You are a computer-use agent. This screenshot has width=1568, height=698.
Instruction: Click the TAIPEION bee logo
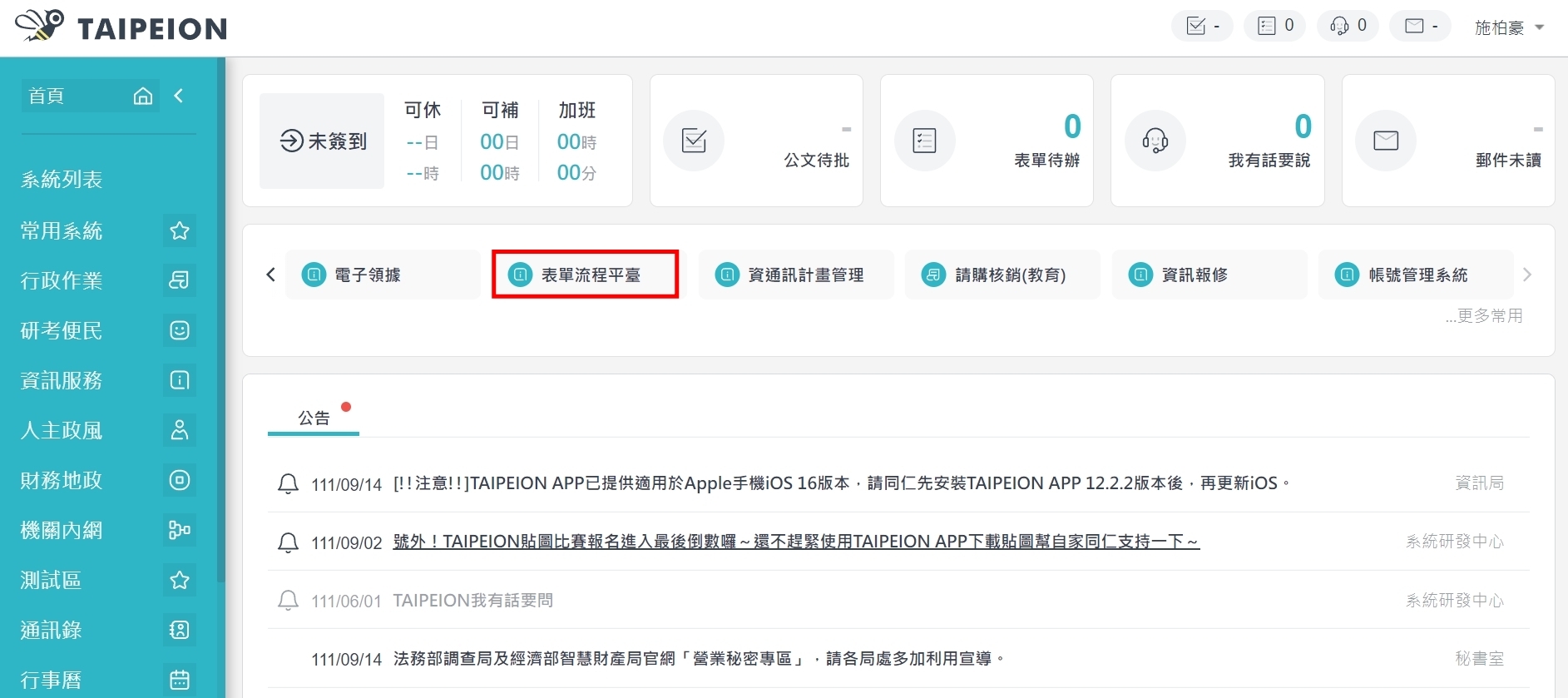[x=121, y=27]
